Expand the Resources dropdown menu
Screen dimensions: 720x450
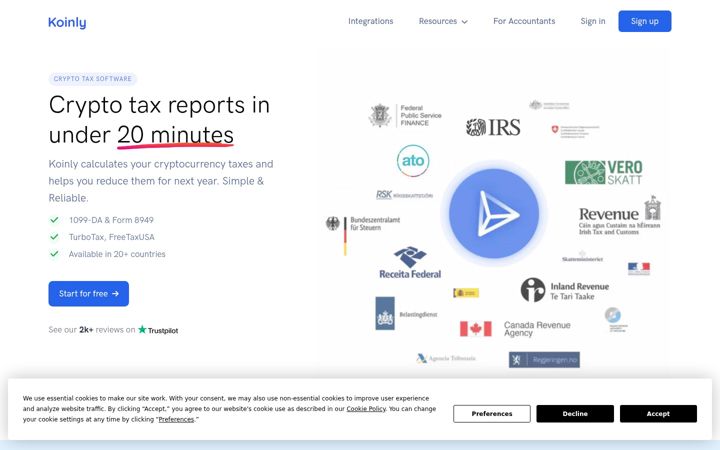point(443,21)
